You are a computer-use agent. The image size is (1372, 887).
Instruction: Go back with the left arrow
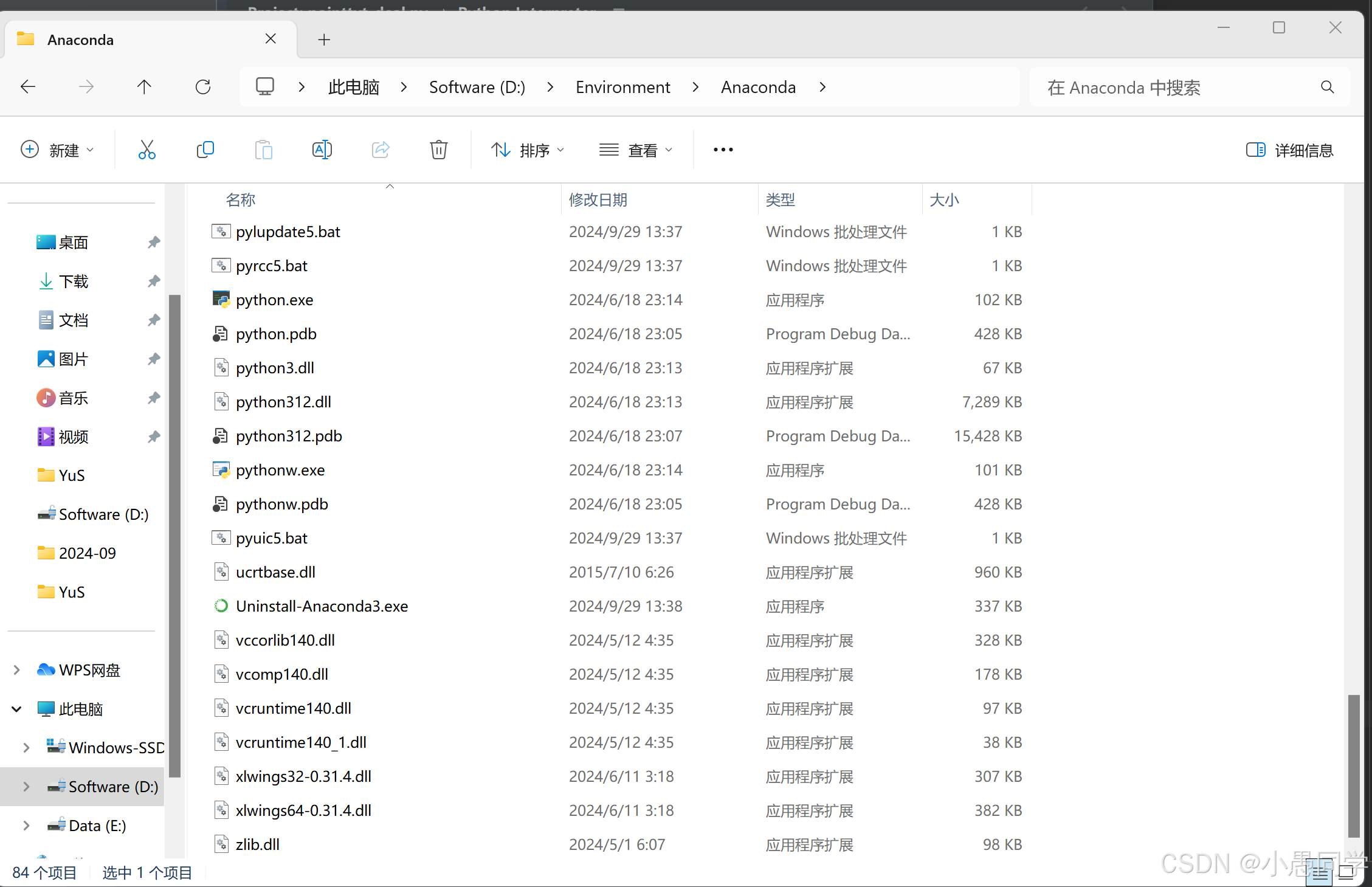28,87
